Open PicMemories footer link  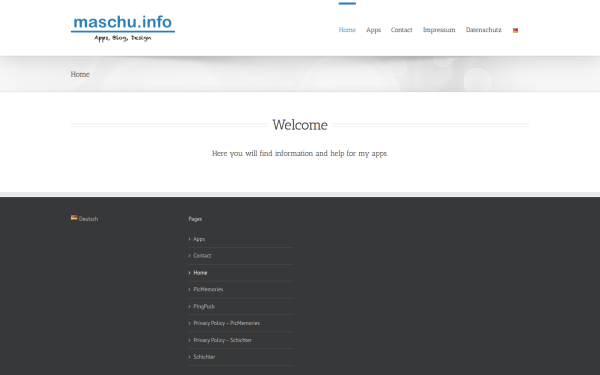point(208,289)
